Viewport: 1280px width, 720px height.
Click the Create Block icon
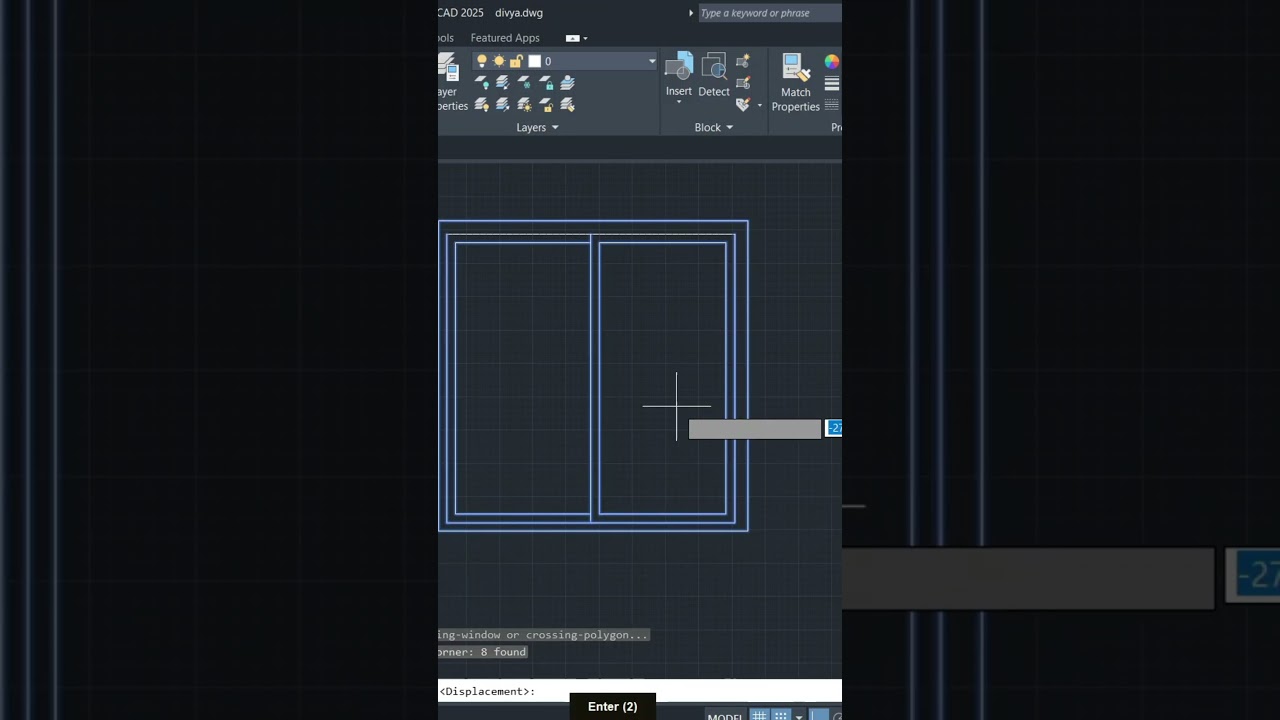(743, 62)
